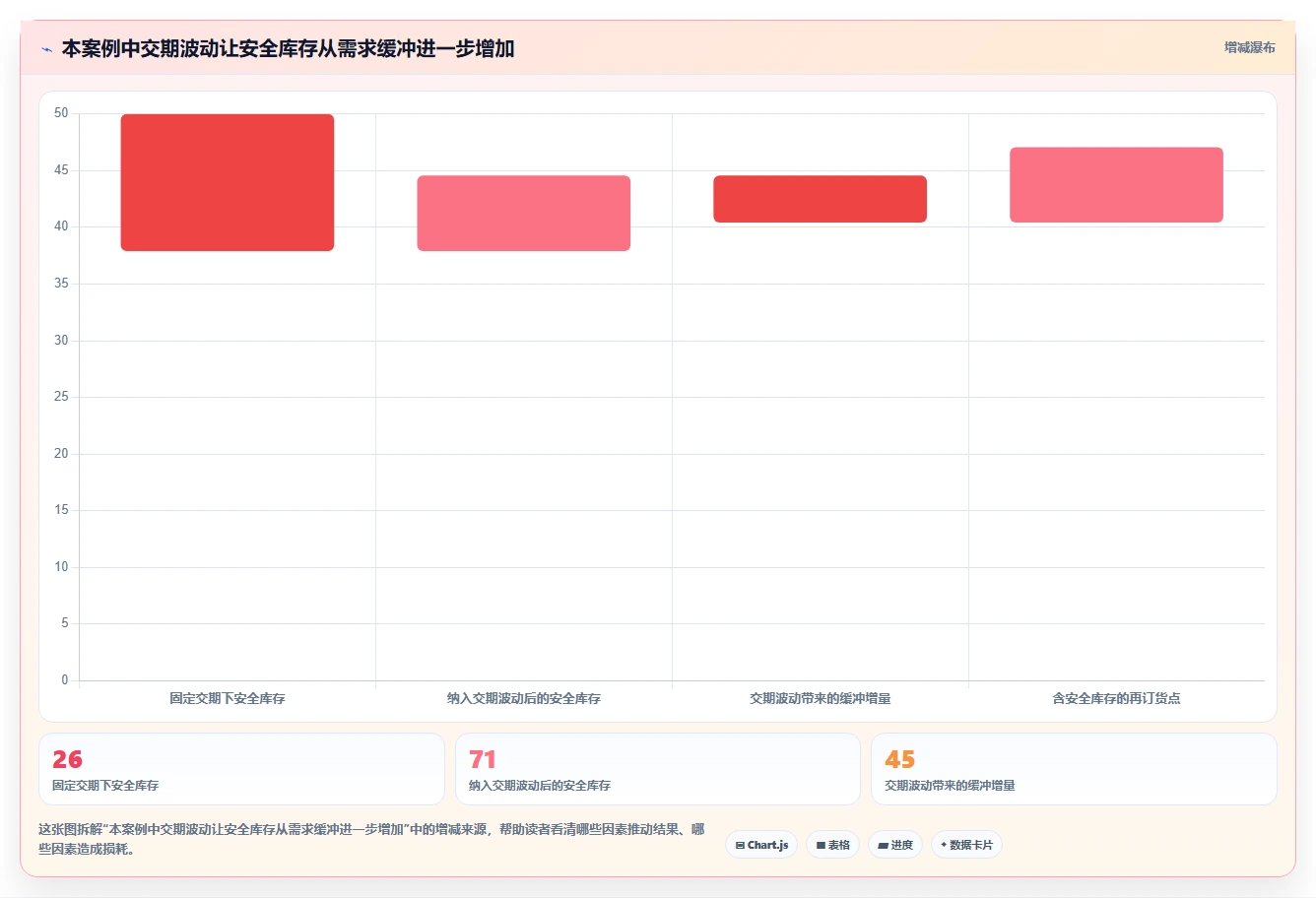The image size is (1316, 898).
Task: Click y-axis value 50
Action: pos(62,113)
